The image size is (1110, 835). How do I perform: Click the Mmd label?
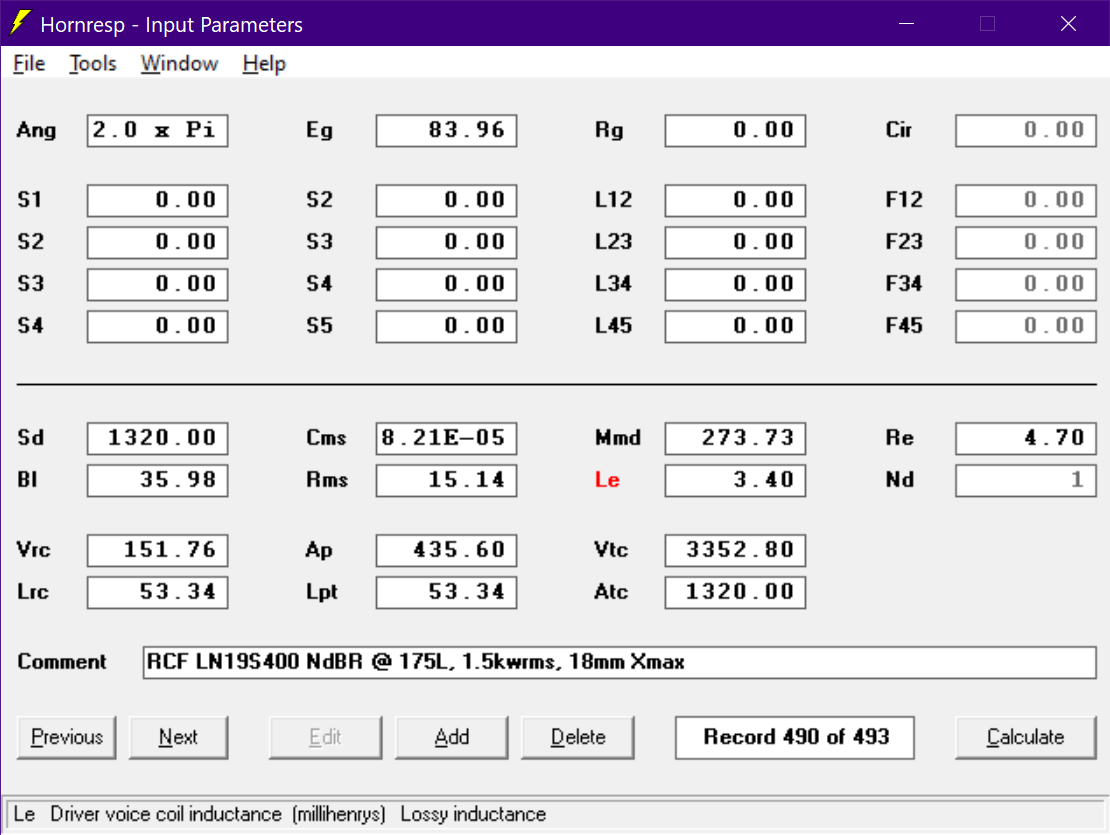click(x=617, y=438)
